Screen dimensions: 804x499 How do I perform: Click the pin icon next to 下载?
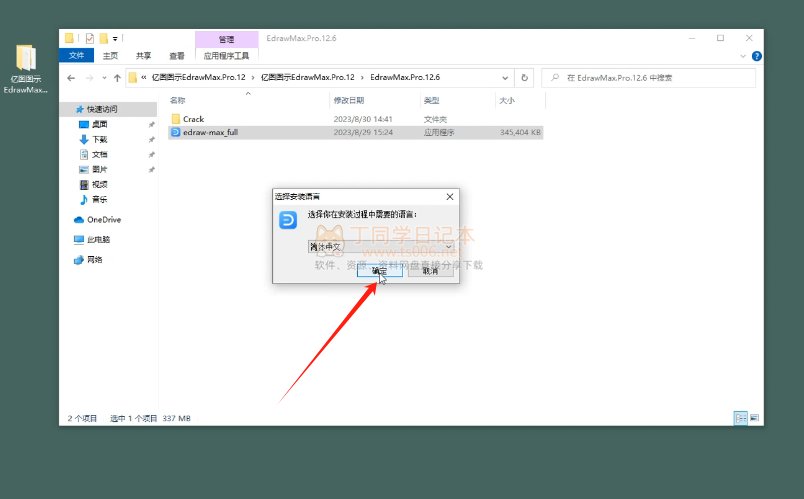click(x=151, y=139)
